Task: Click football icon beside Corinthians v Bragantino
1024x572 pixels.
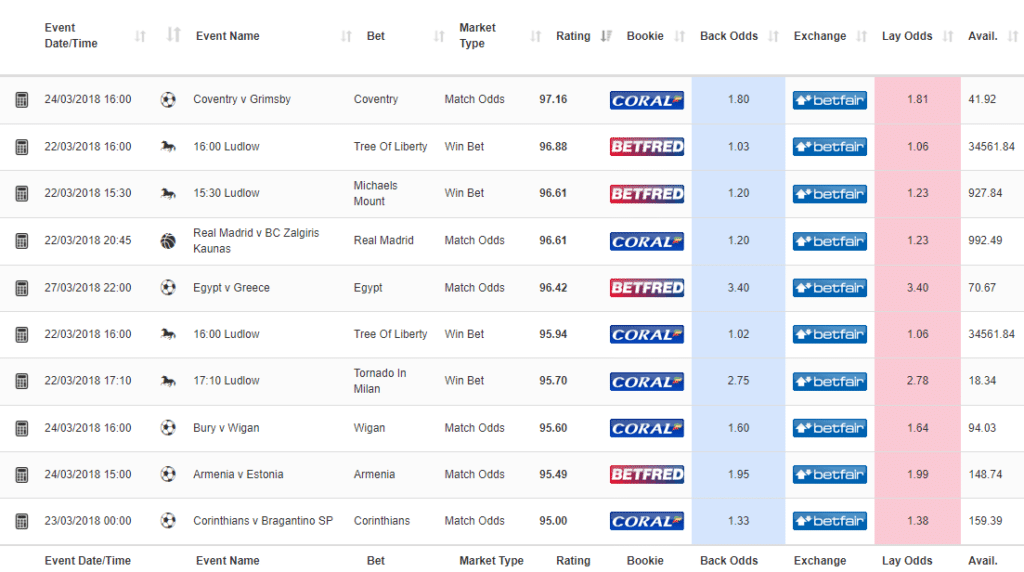Action: click(168, 520)
